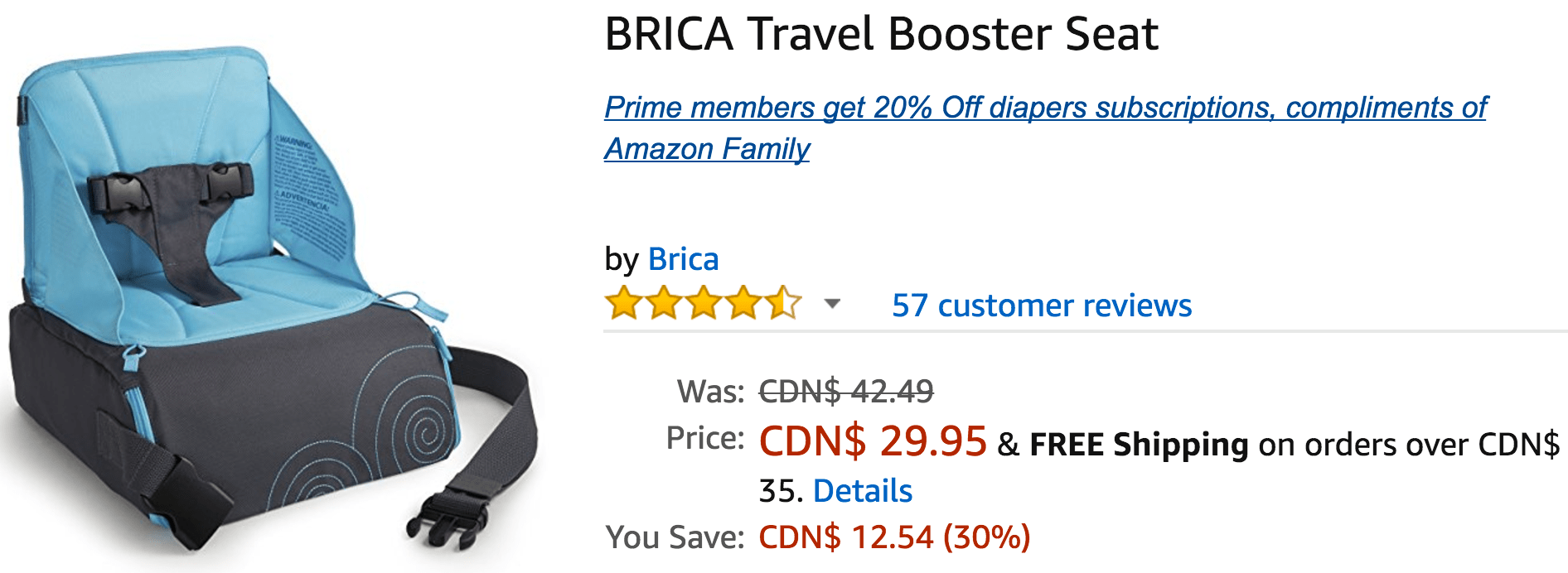1568x573 pixels.
Task: Click the Price label
Action: click(x=704, y=438)
